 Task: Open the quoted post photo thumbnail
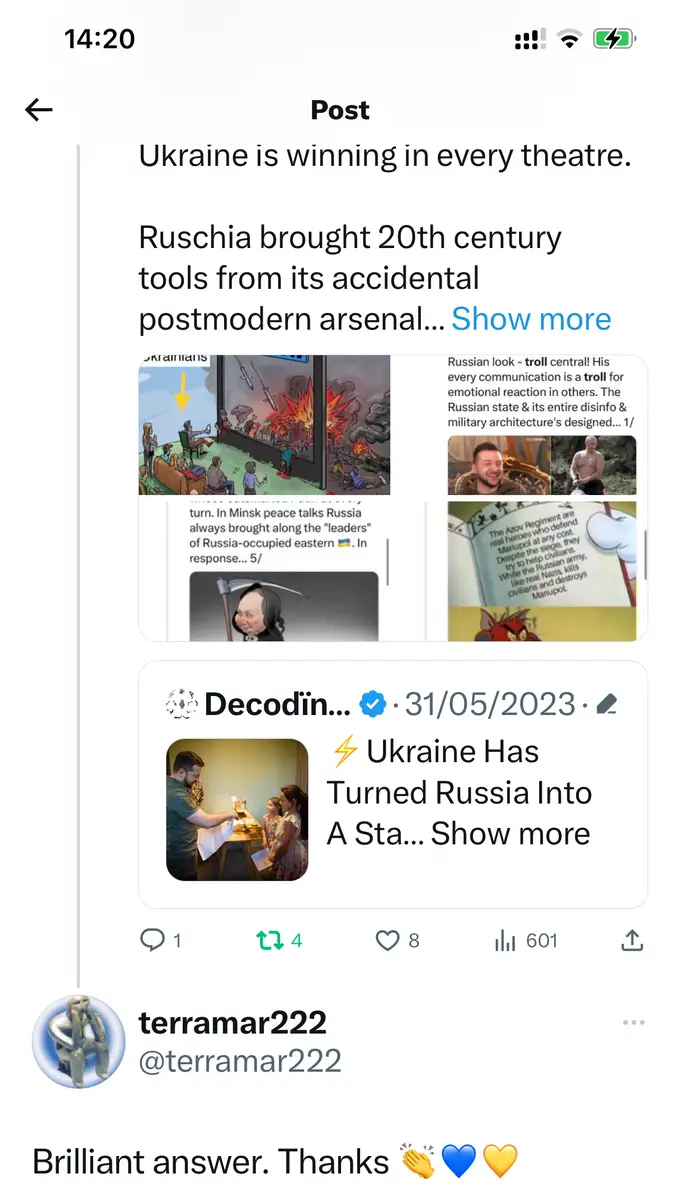tap(237, 810)
